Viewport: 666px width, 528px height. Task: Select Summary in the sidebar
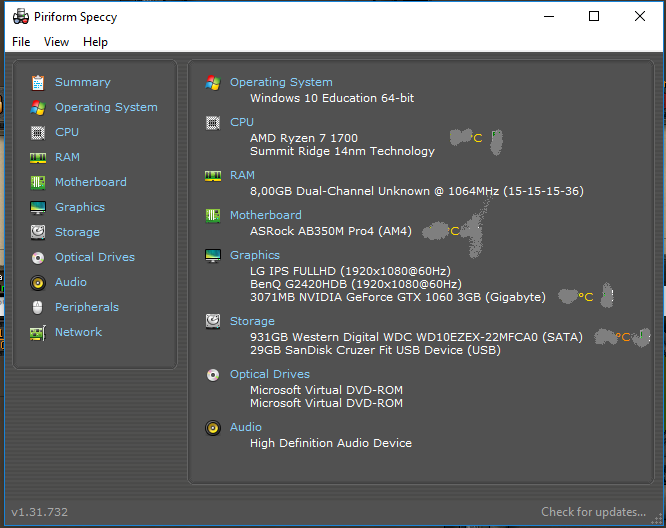tap(83, 82)
